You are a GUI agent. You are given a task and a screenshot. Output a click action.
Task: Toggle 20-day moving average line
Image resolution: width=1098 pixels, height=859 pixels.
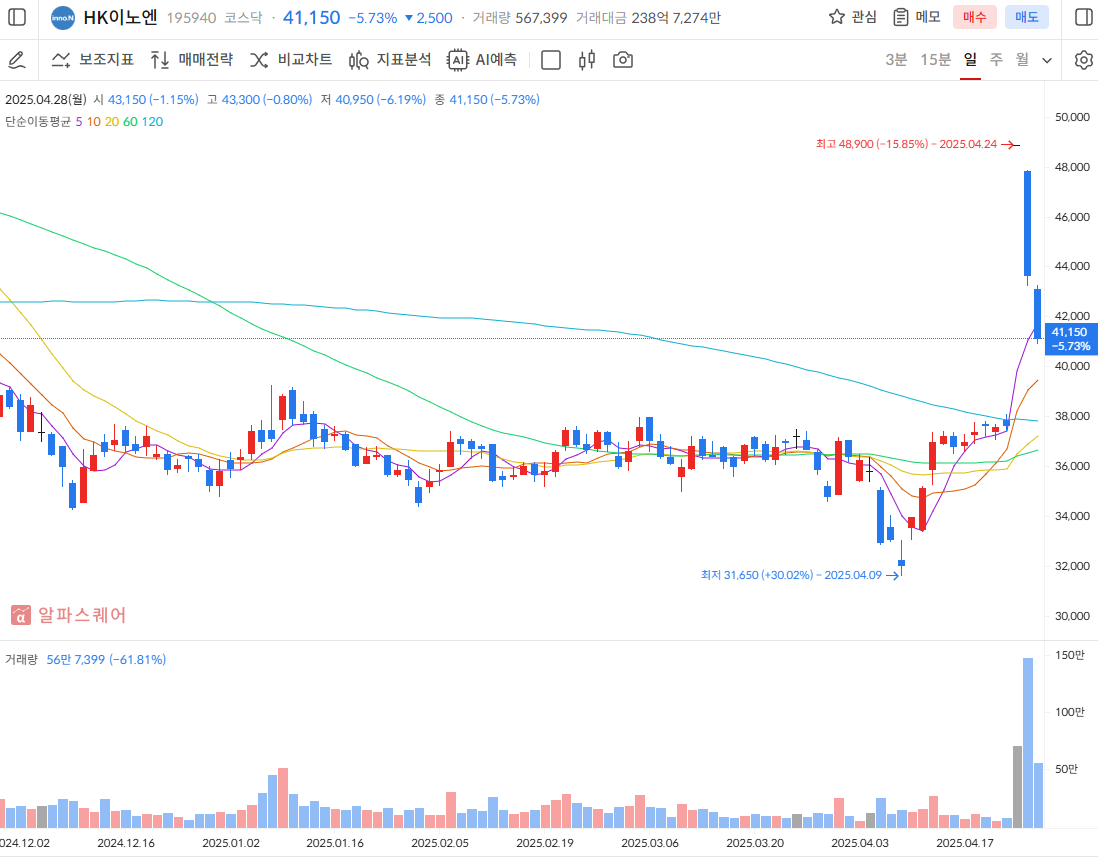pyautogui.click(x=112, y=122)
